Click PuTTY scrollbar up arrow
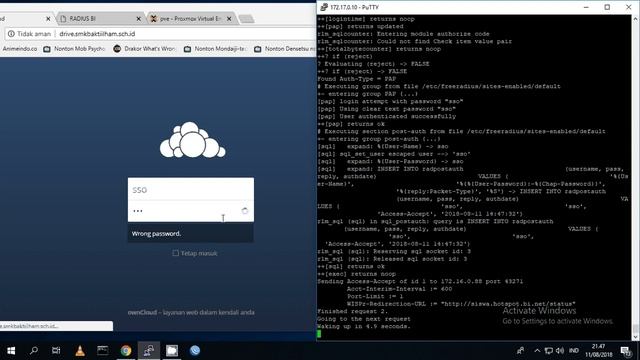Viewport: 640px width, 360px height. point(636,19)
